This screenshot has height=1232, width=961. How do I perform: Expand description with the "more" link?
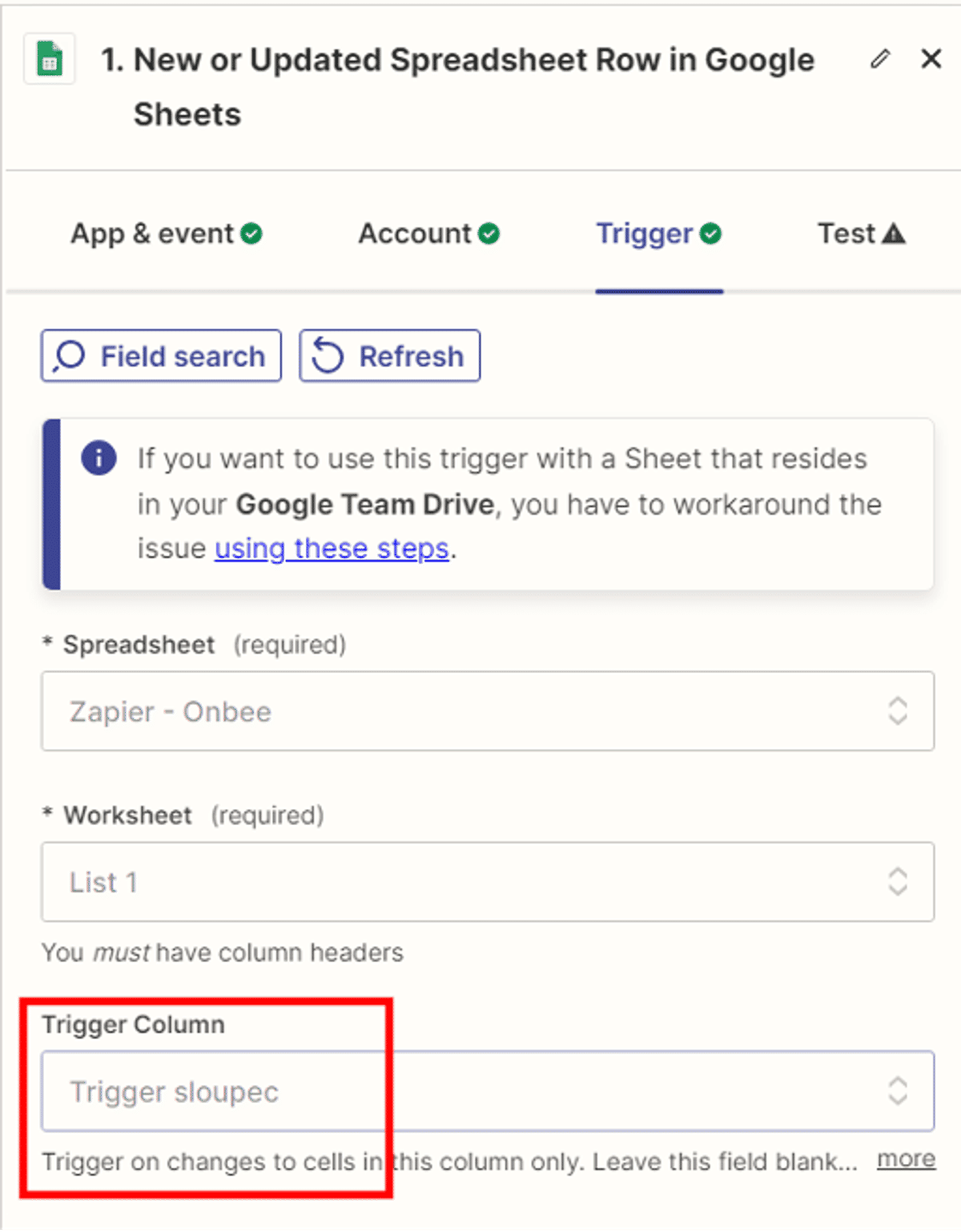click(x=906, y=1159)
